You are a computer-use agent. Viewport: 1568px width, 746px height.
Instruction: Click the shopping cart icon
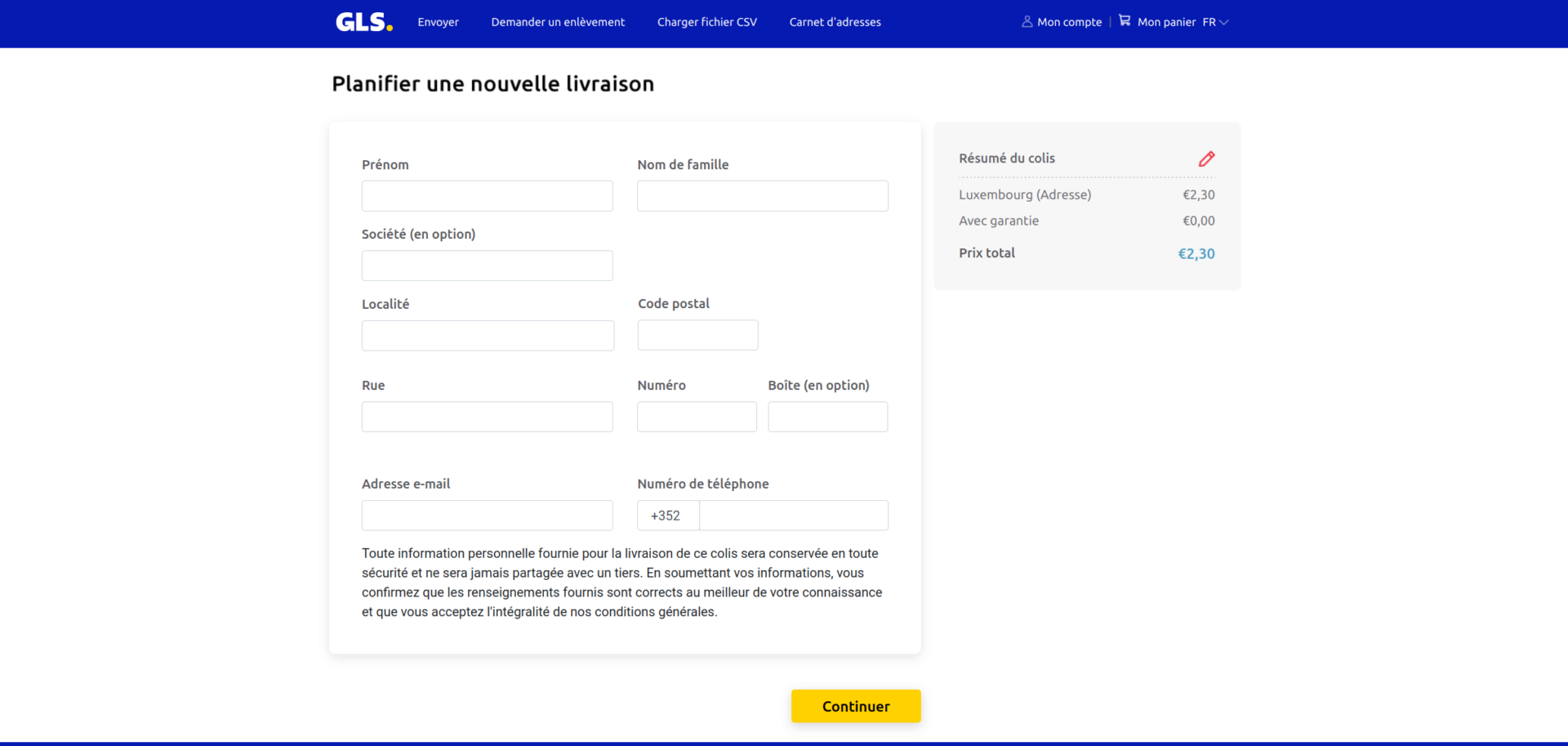coord(1125,20)
